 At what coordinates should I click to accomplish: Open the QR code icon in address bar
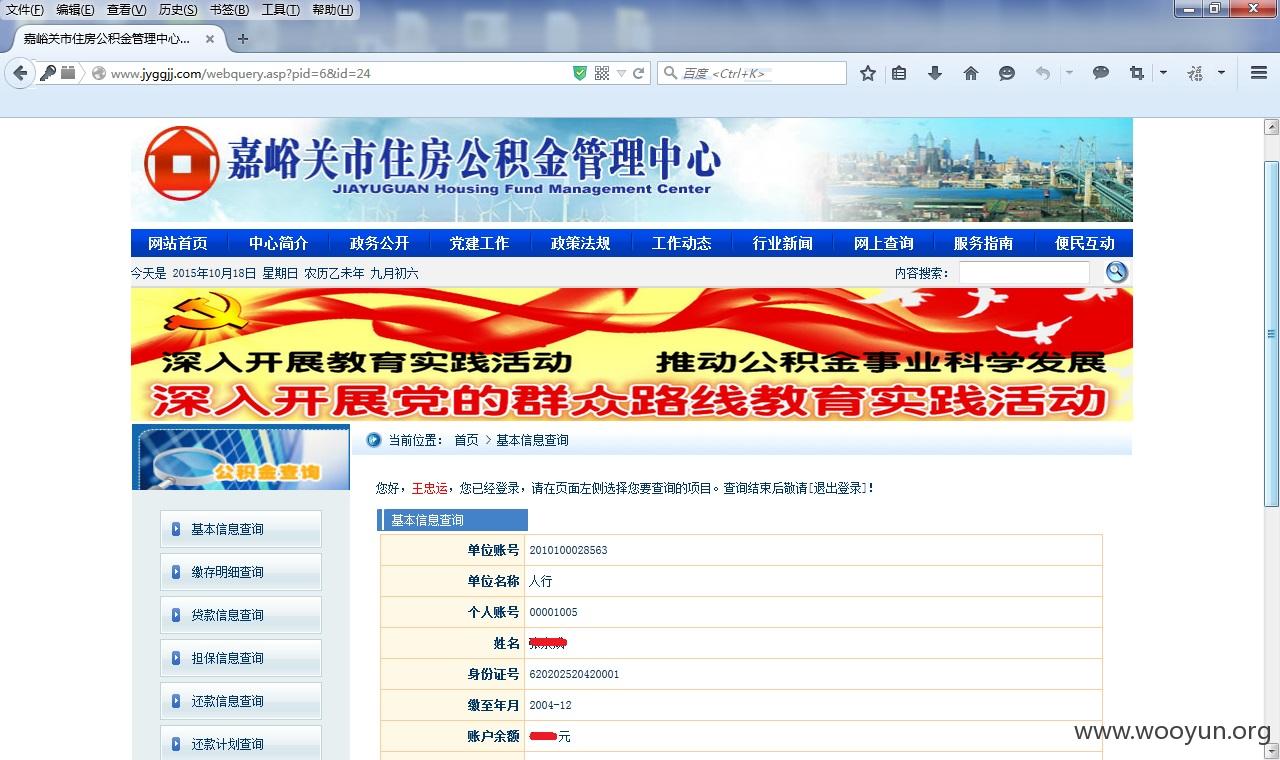point(602,73)
